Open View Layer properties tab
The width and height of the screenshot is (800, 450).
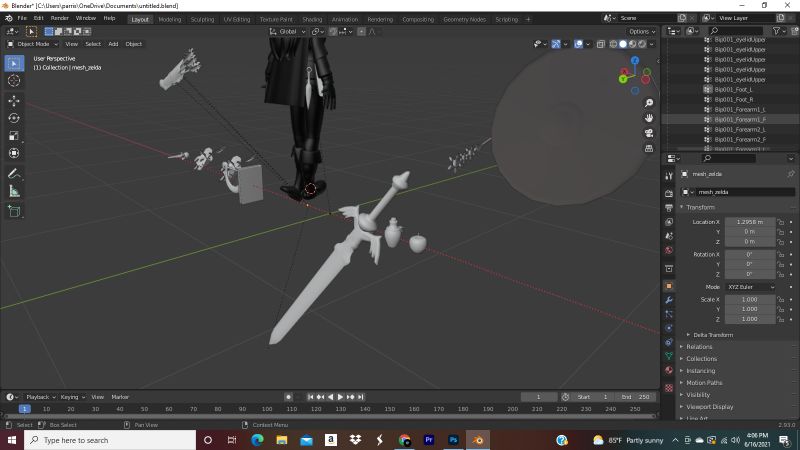point(669,222)
